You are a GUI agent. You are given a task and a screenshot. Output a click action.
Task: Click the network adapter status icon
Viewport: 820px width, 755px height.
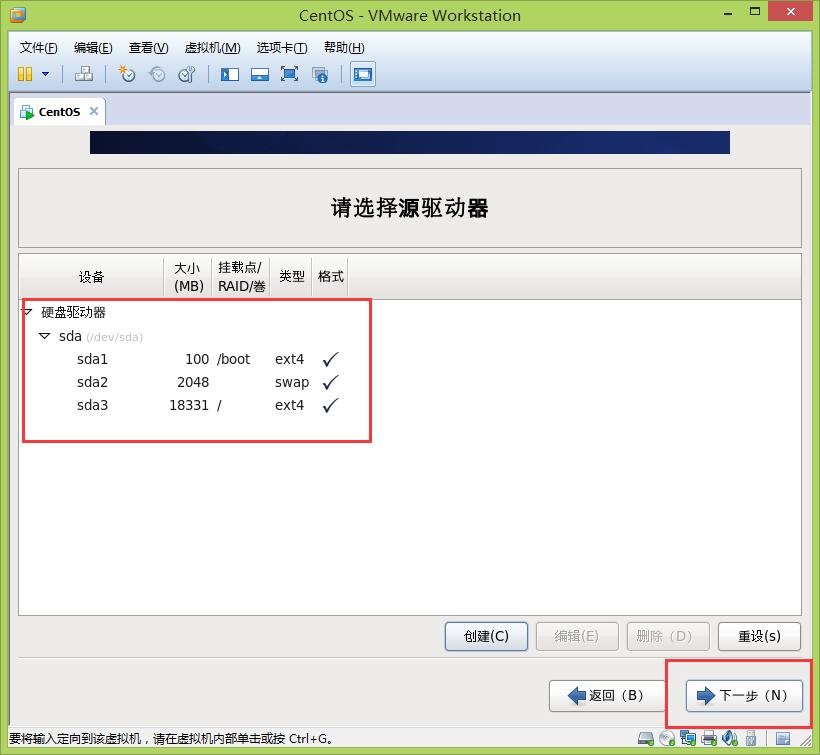688,740
